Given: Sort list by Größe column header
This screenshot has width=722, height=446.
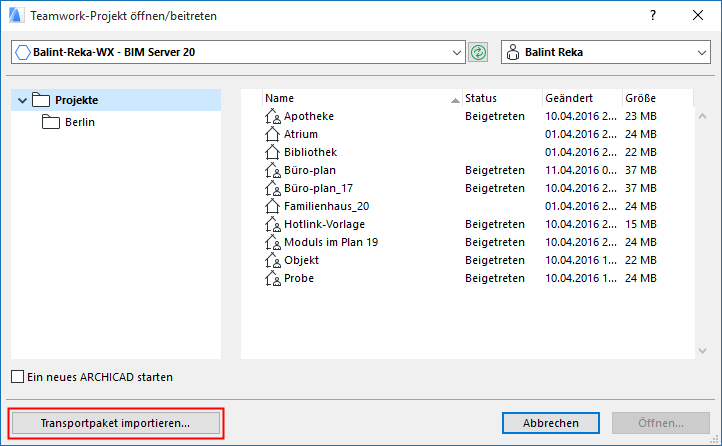Looking at the screenshot, I should pyautogui.click(x=658, y=98).
